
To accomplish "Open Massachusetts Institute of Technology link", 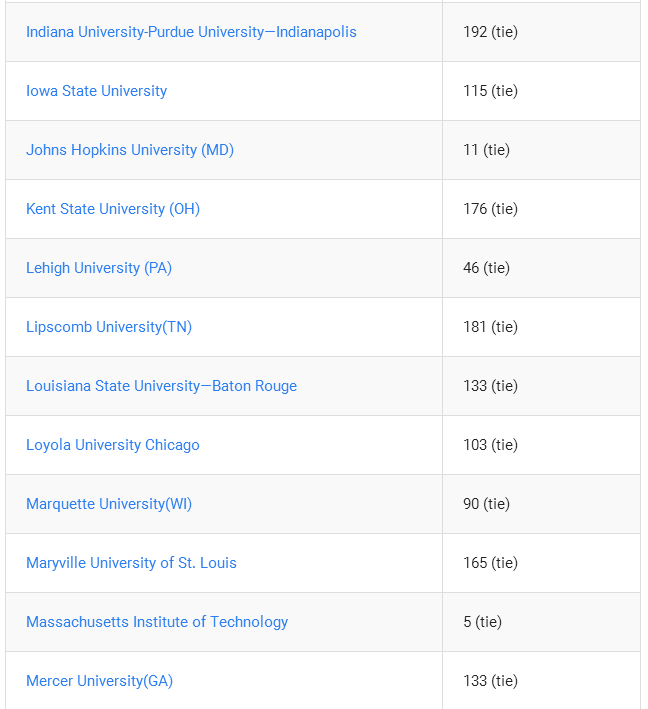I will (x=157, y=622).
